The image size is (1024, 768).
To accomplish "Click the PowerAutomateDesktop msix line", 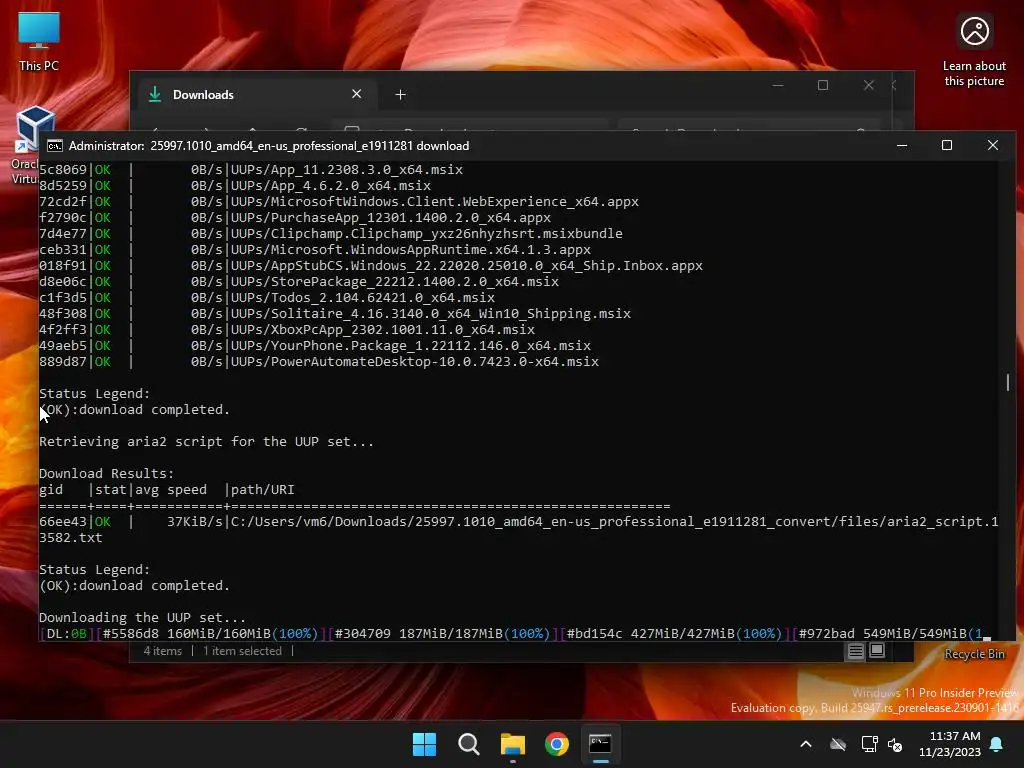I will (x=319, y=362).
